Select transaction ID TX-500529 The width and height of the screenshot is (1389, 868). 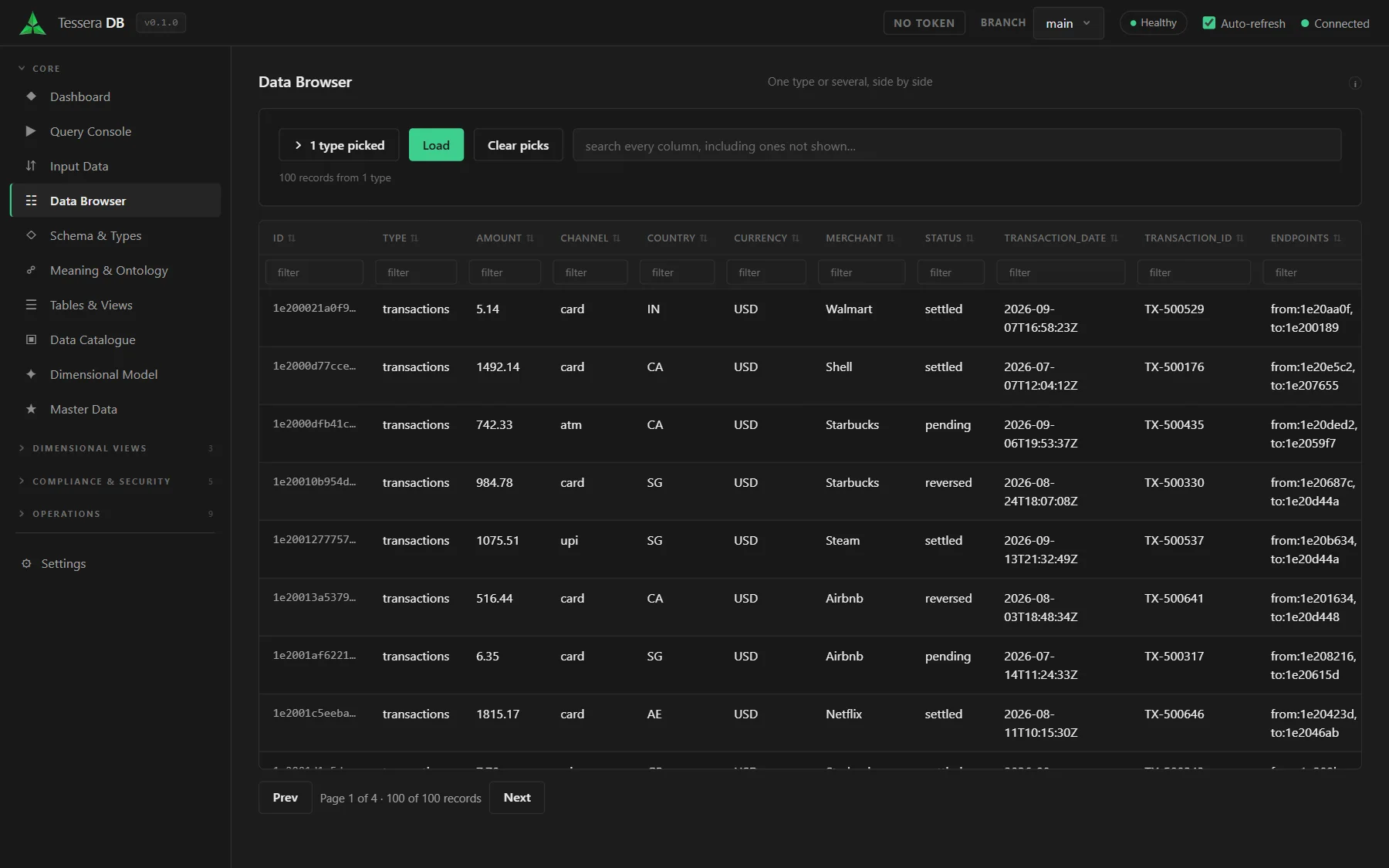(1174, 309)
